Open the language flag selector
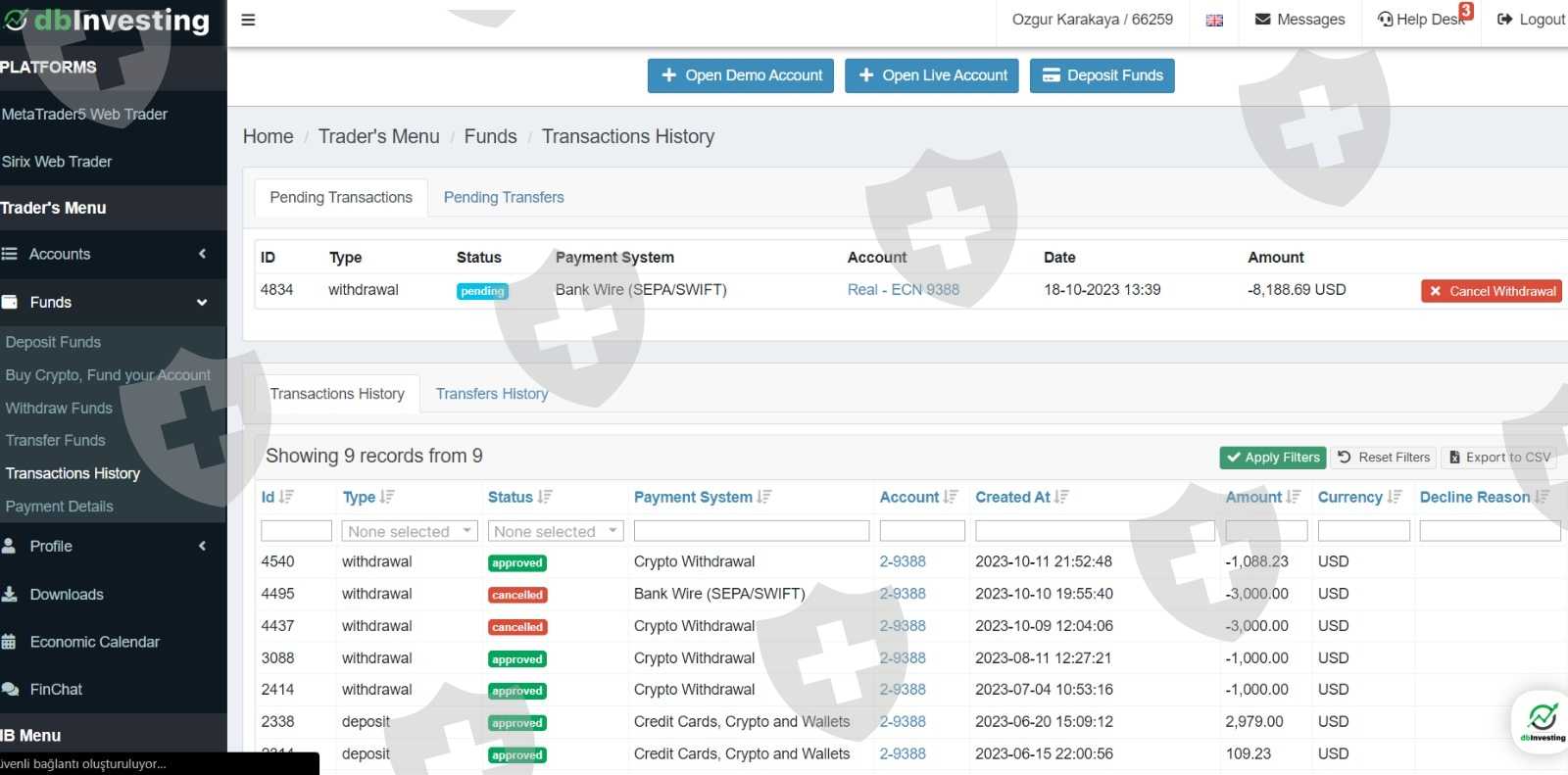 coord(1214,20)
